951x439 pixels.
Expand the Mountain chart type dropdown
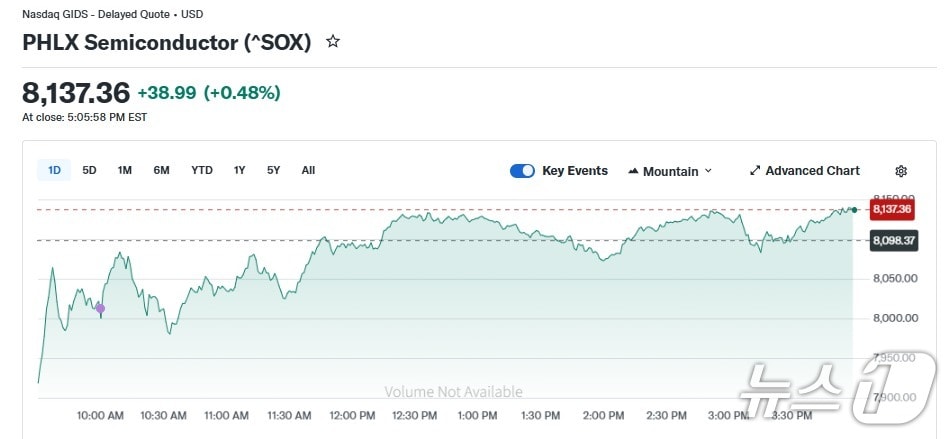709,171
